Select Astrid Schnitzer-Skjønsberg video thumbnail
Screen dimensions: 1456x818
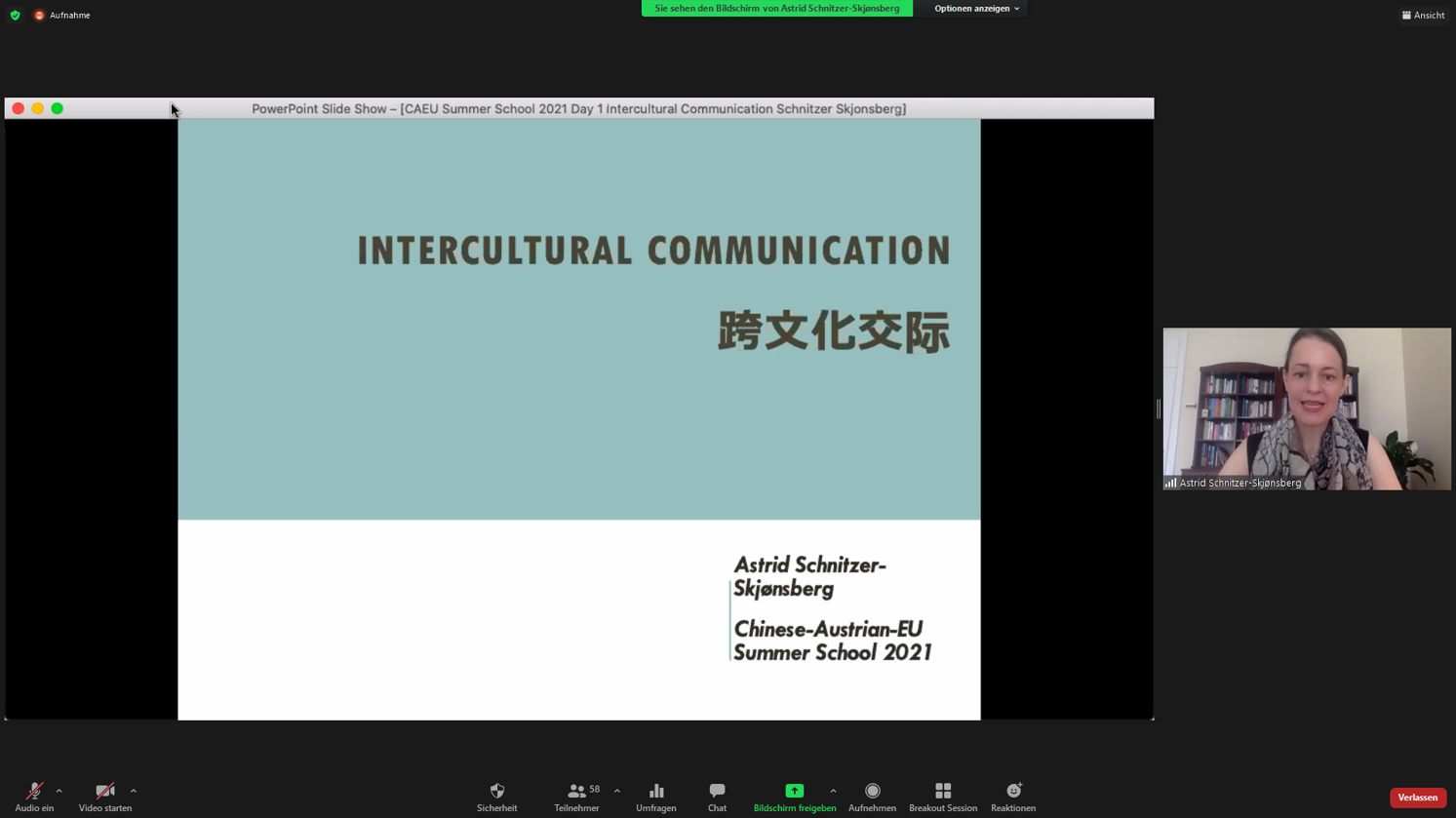(1306, 409)
